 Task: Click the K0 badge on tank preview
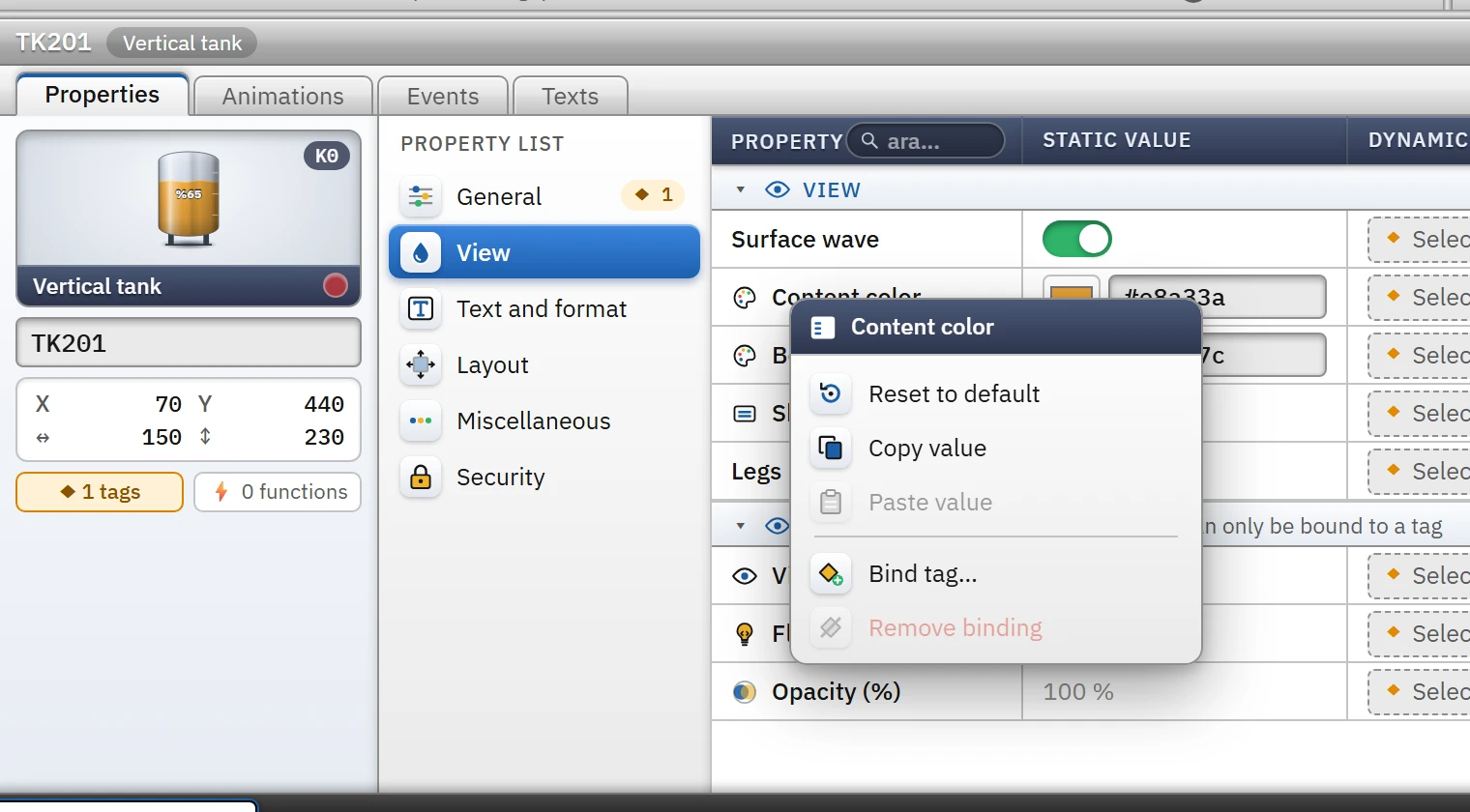pos(327,156)
